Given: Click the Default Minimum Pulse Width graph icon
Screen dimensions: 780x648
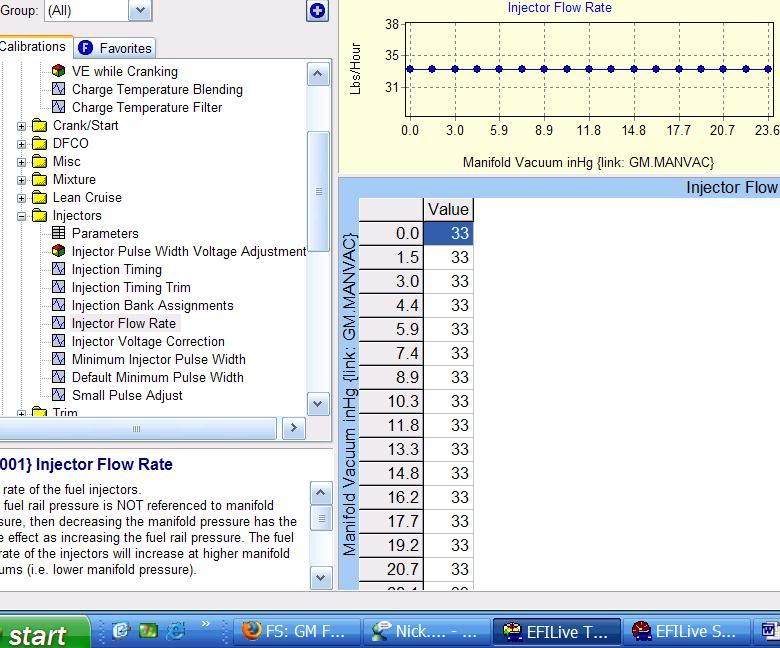Looking at the screenshot, I should point(59,376).
